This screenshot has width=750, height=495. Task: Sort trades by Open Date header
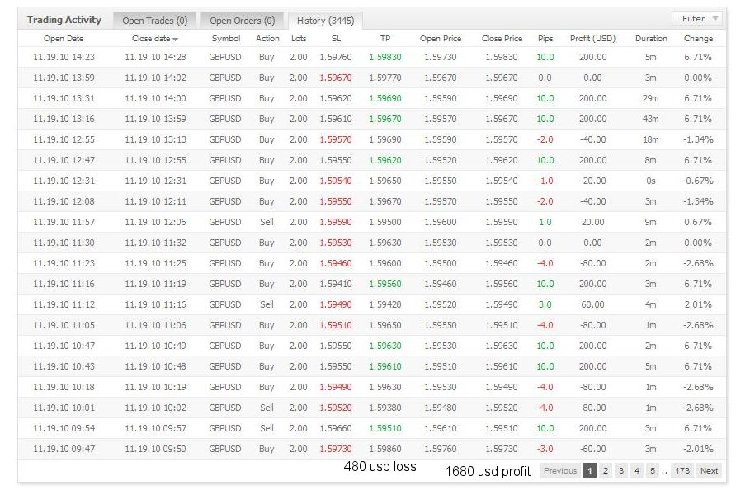point(68,38)
